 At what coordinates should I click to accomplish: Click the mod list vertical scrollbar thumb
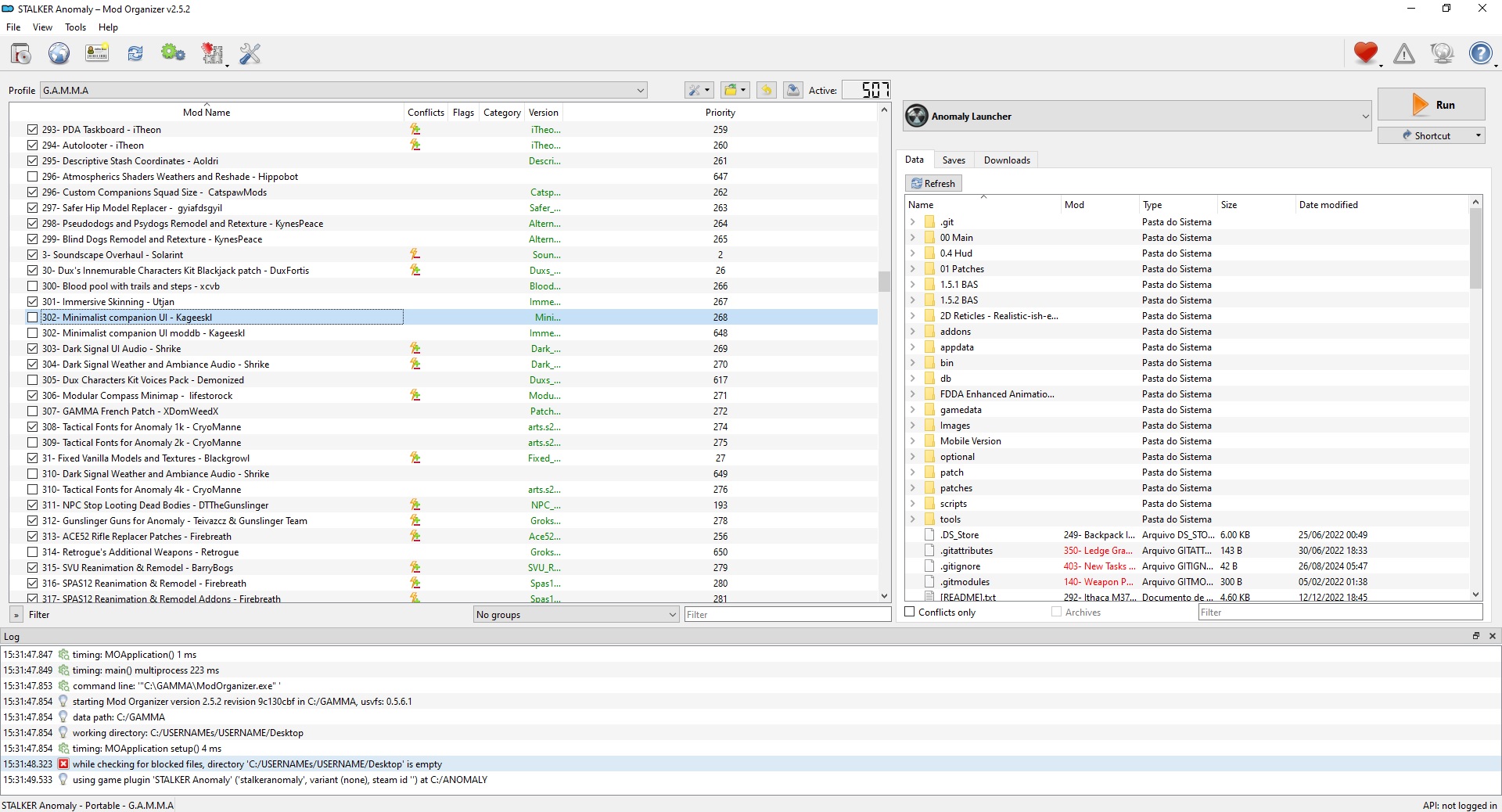pos(884,281)
